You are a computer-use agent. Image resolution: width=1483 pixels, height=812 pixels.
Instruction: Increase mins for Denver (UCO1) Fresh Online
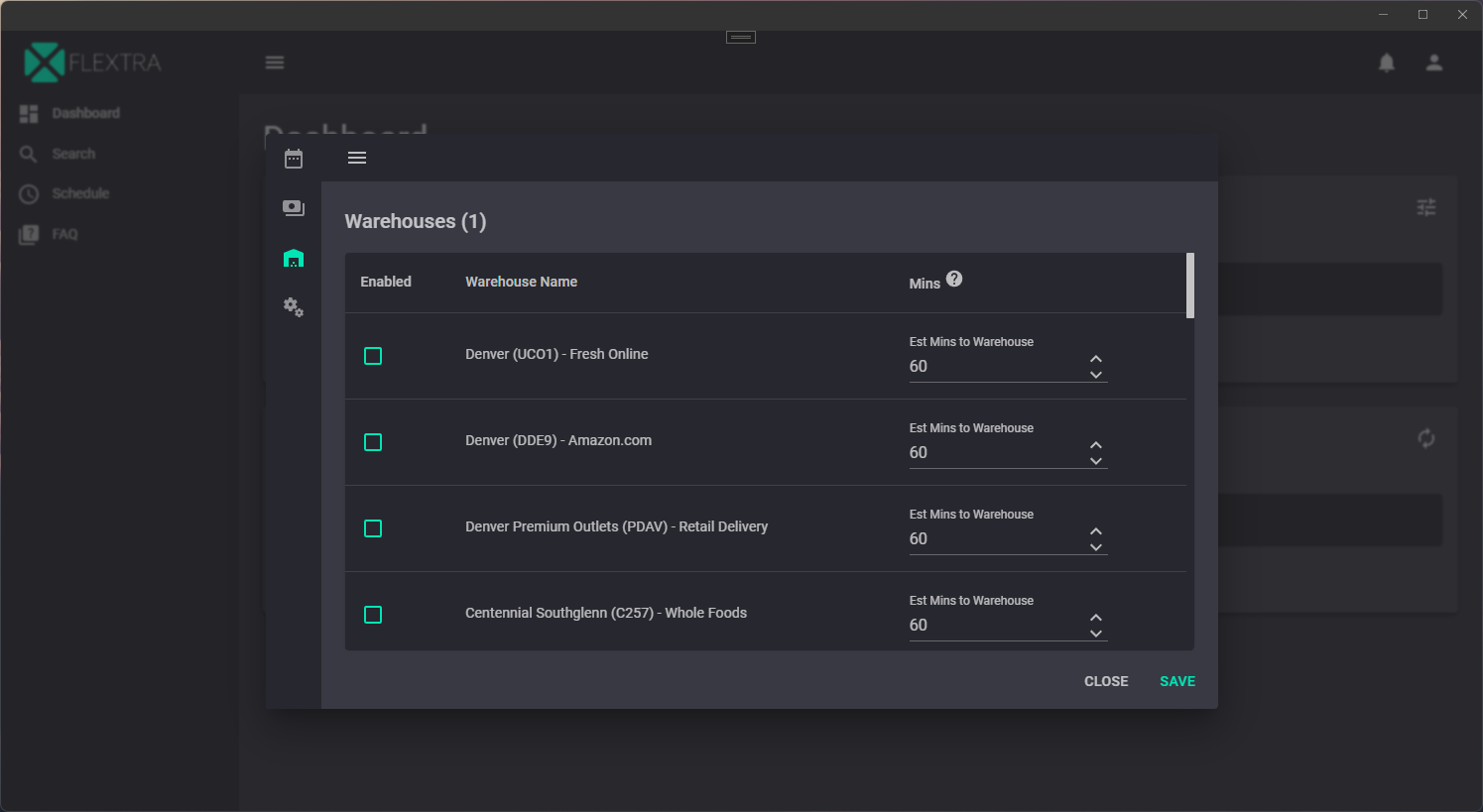coord(1096,359)
